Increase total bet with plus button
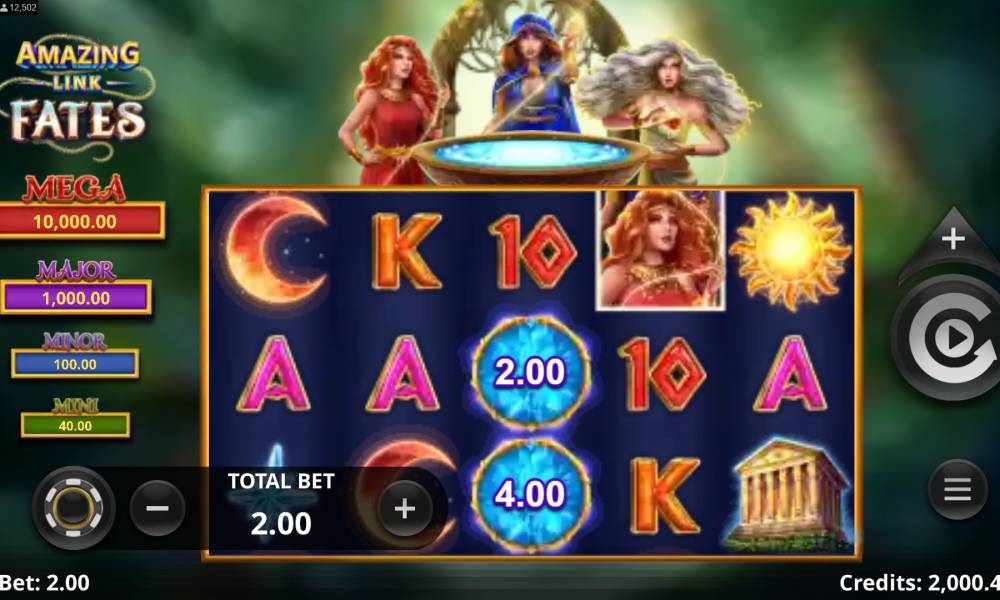This screenshot has height=600, width=1000. 404,508
